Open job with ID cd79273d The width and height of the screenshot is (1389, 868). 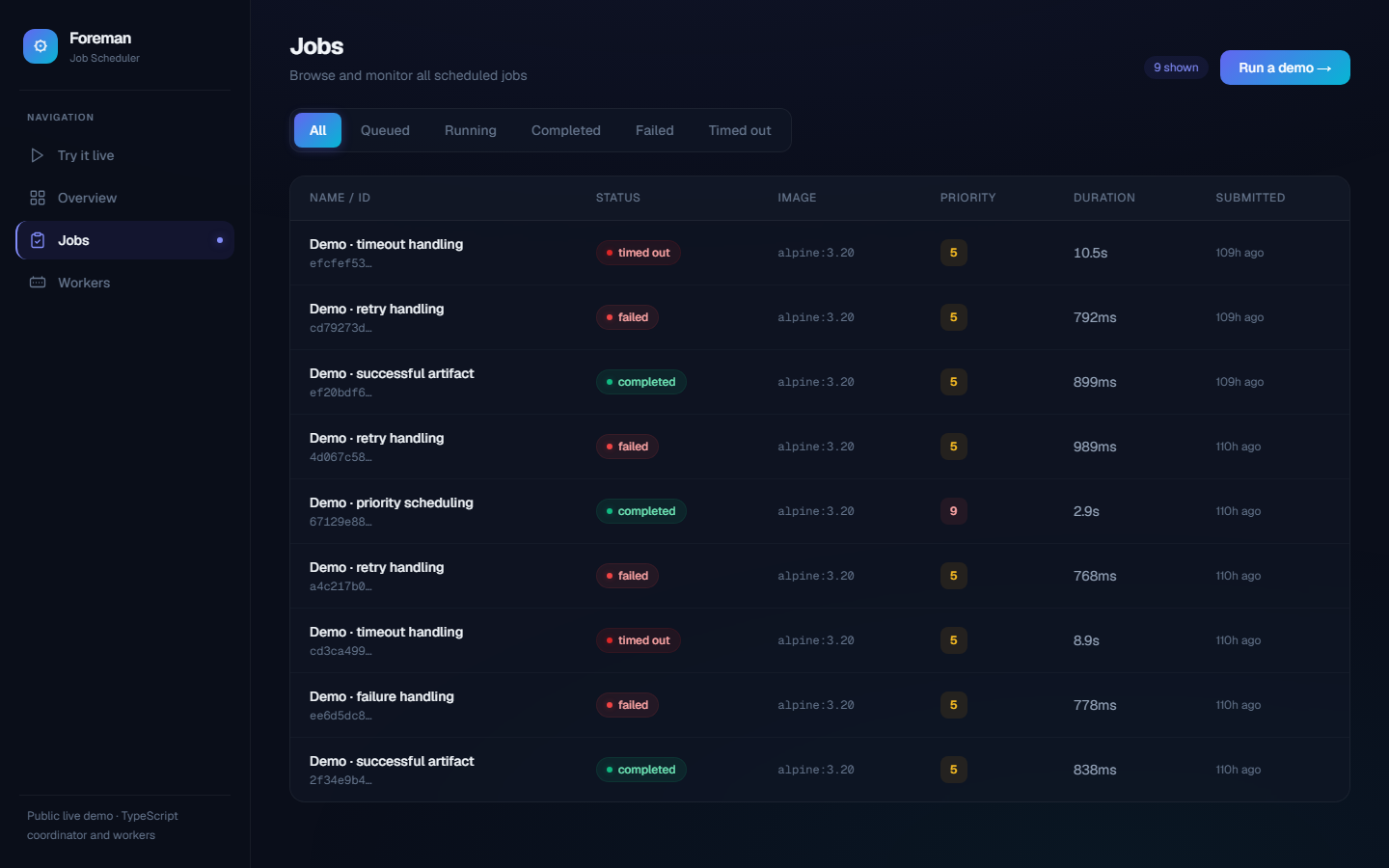pyautogui.click(x=820, y=317)
